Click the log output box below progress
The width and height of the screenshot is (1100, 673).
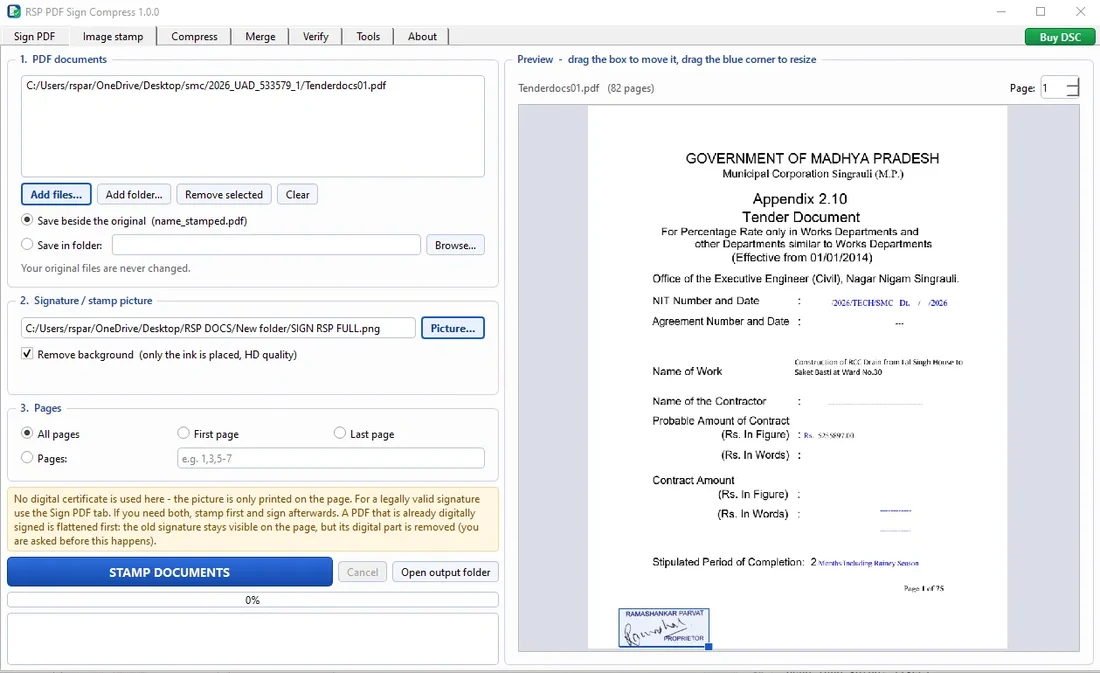[253, 639]
